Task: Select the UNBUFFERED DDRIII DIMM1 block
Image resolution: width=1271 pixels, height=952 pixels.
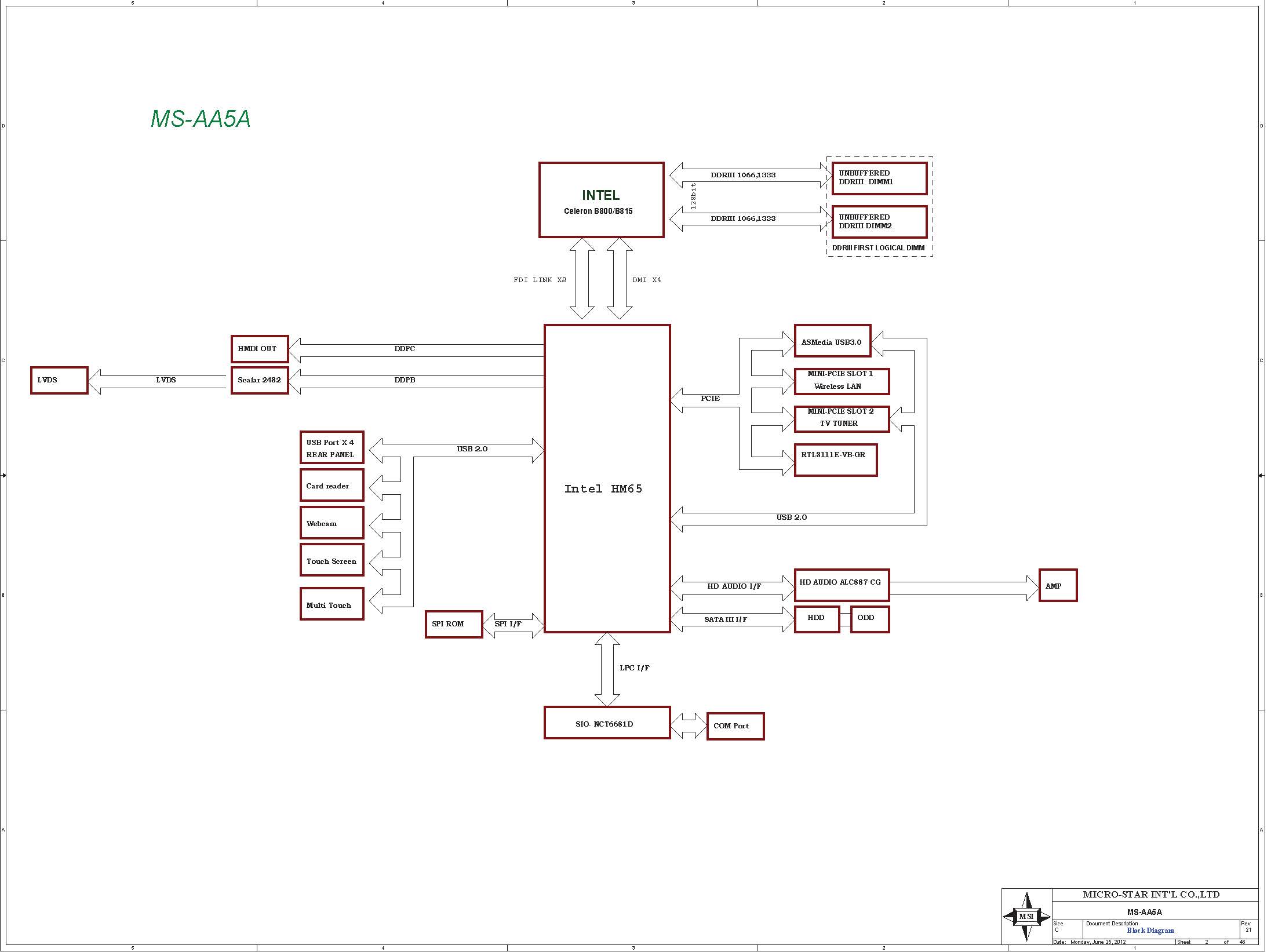Action: point(879,178)
